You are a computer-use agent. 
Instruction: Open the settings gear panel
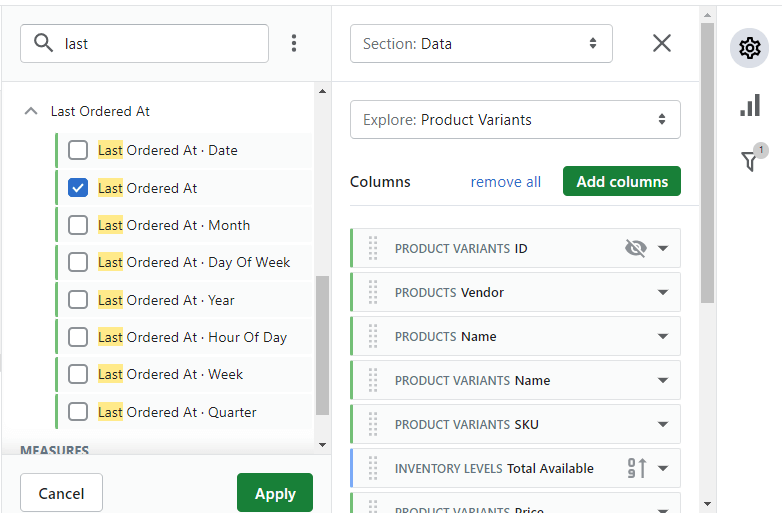749,48
